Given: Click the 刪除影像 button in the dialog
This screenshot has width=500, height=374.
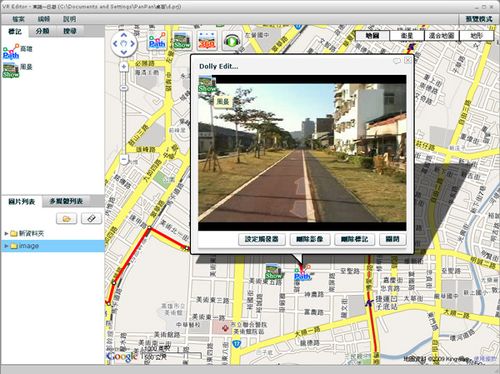Looking at the screenshot, I should (x=310, y=239).
